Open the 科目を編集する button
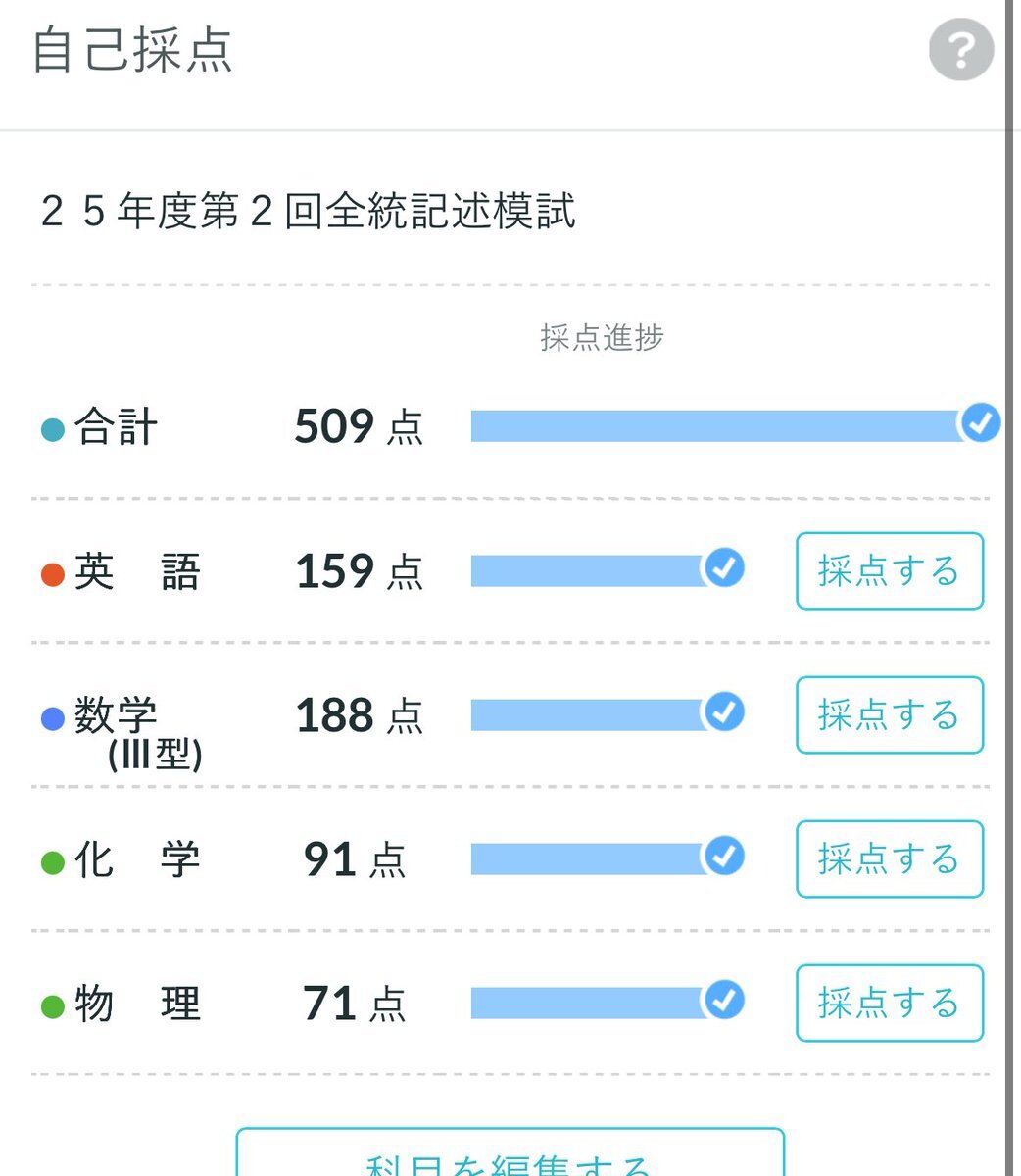1021x1176 pixels. [510, 1152]
